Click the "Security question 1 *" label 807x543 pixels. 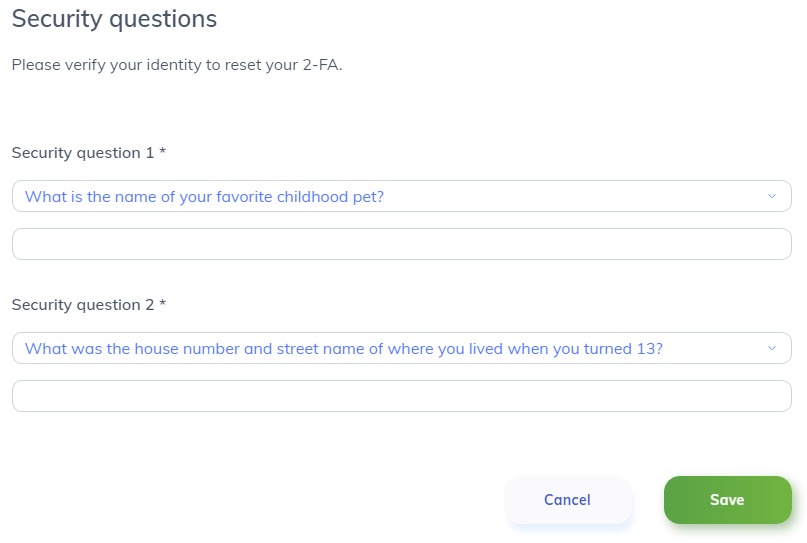(83, 153)
